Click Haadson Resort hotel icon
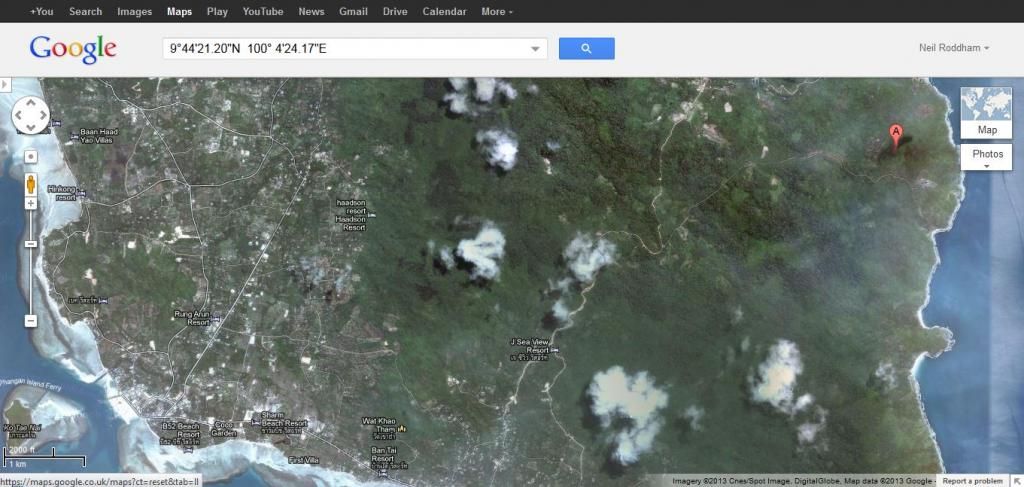This screenshot has width=1024, height=487. coord(372,215)
